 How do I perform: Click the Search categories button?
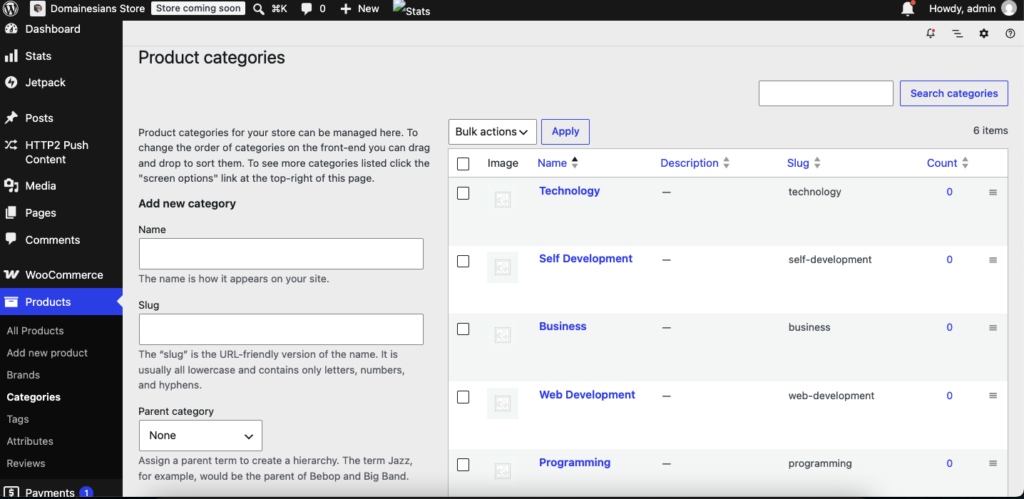[954, 93]
